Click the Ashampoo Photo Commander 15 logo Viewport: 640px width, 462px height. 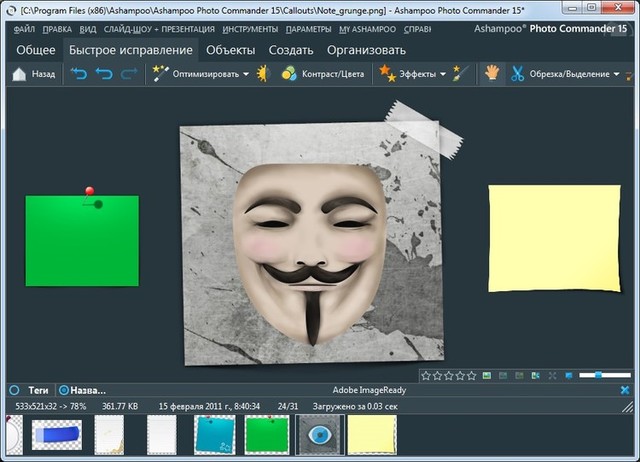550,29
